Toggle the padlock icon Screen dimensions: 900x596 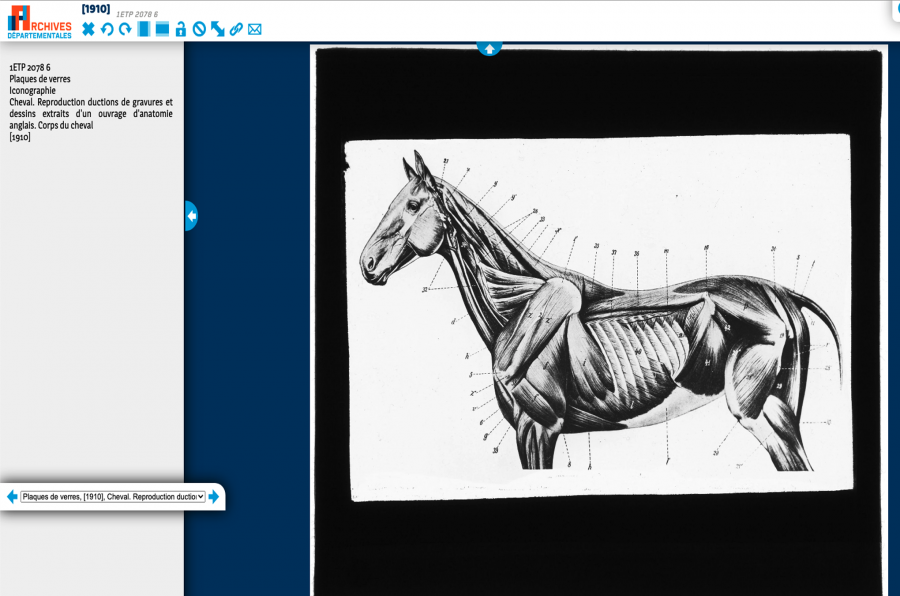point(181,29)
